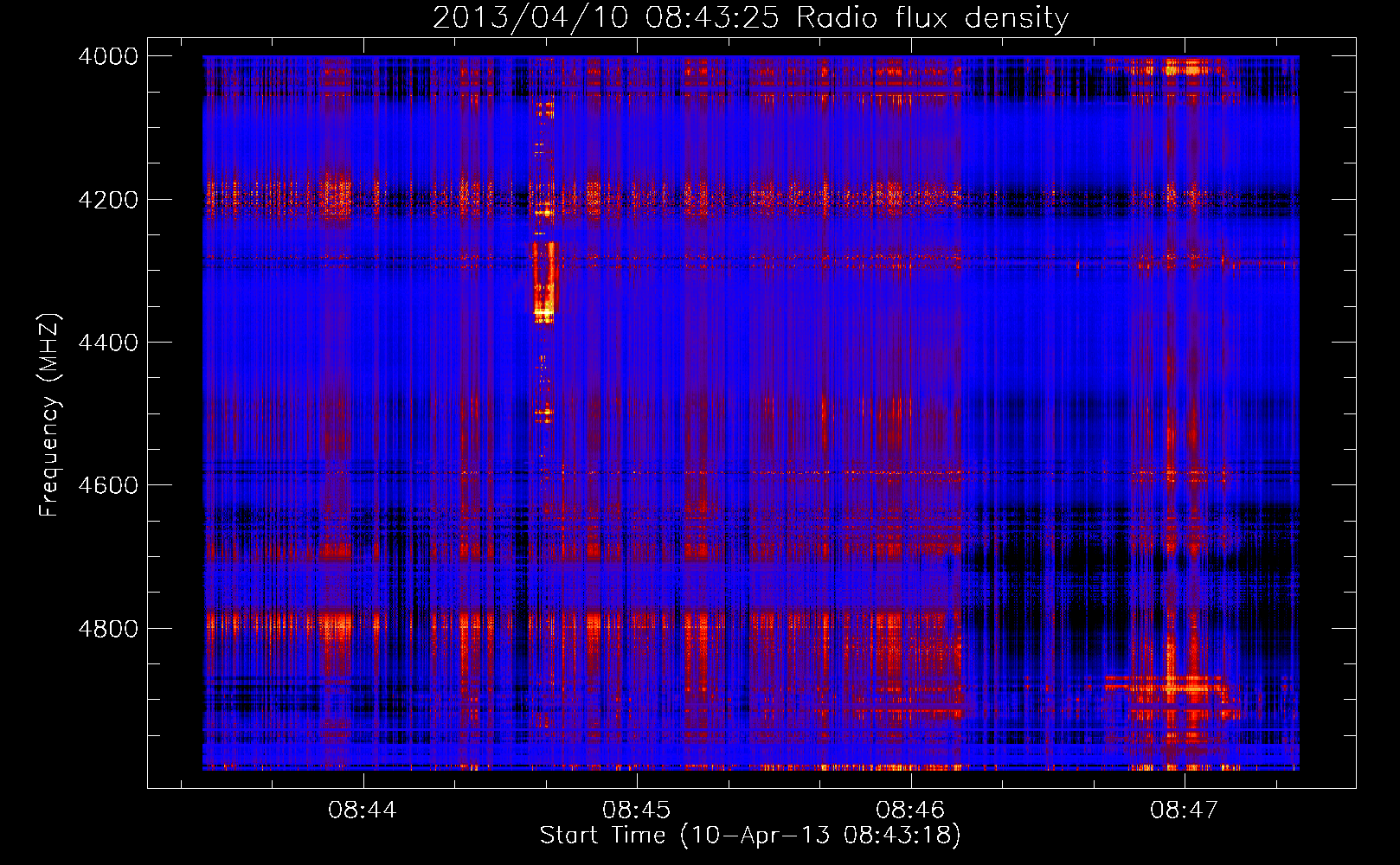Click the 'Start Time (10-Apr-13 08:43:18)' axis title
The height and width of the screenshot is (865, 1400).
pyautogui.click(x=750, y=836)
